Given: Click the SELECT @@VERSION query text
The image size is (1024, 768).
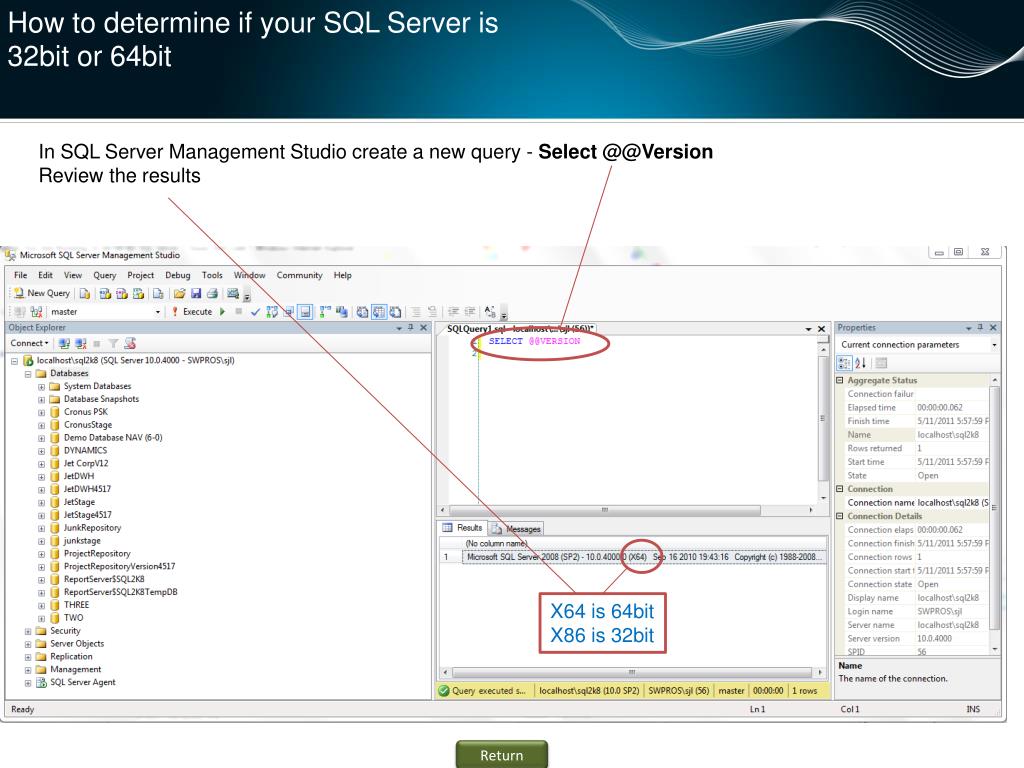Looking at the screenshot, I should pos(534,341).
